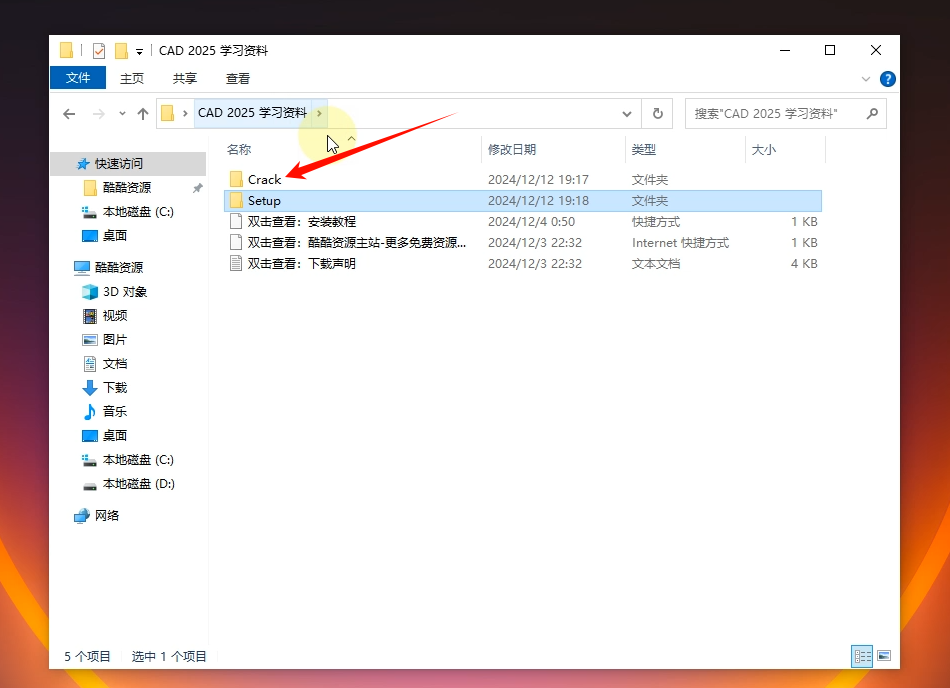Switch to details view layout
Screen dimensions: 950x688
pos(861,656)
